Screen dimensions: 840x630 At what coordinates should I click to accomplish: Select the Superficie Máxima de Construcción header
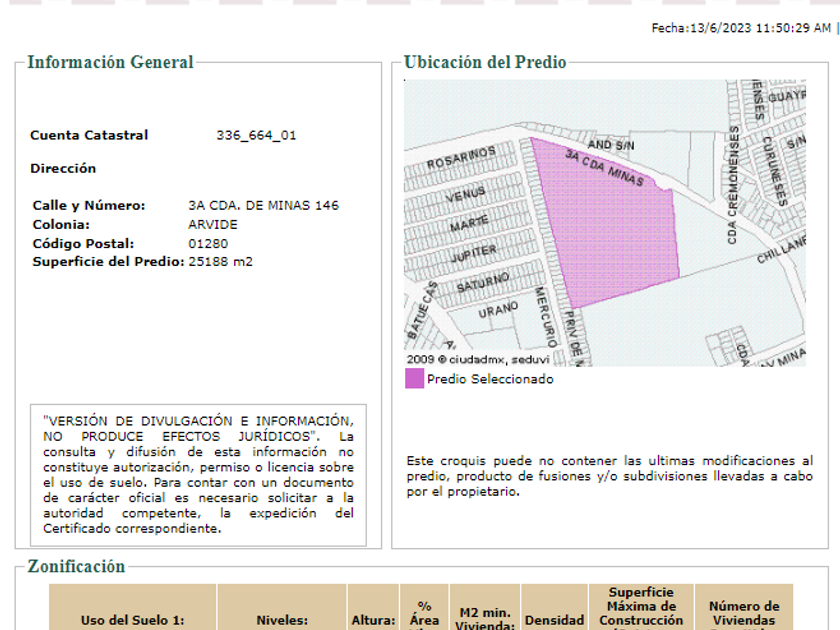tap(641, 607)
